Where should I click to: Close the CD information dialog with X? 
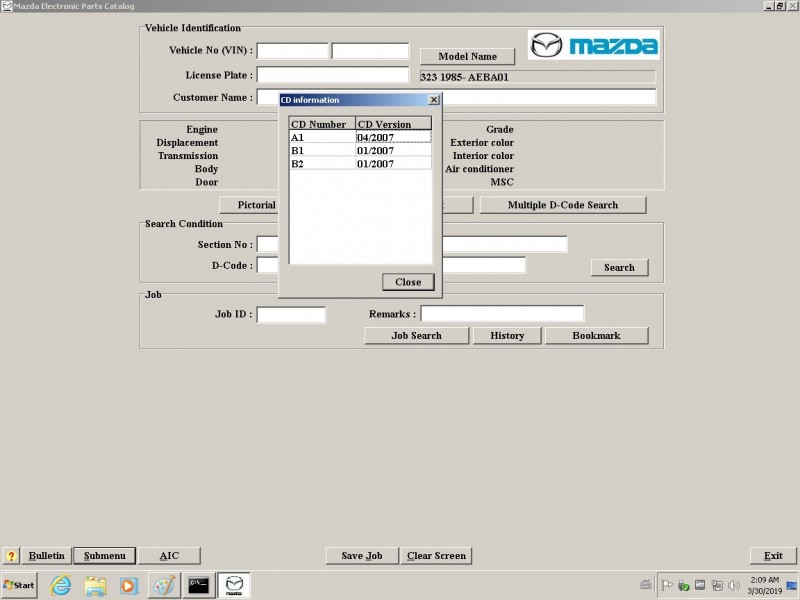(x=434, y=99)
